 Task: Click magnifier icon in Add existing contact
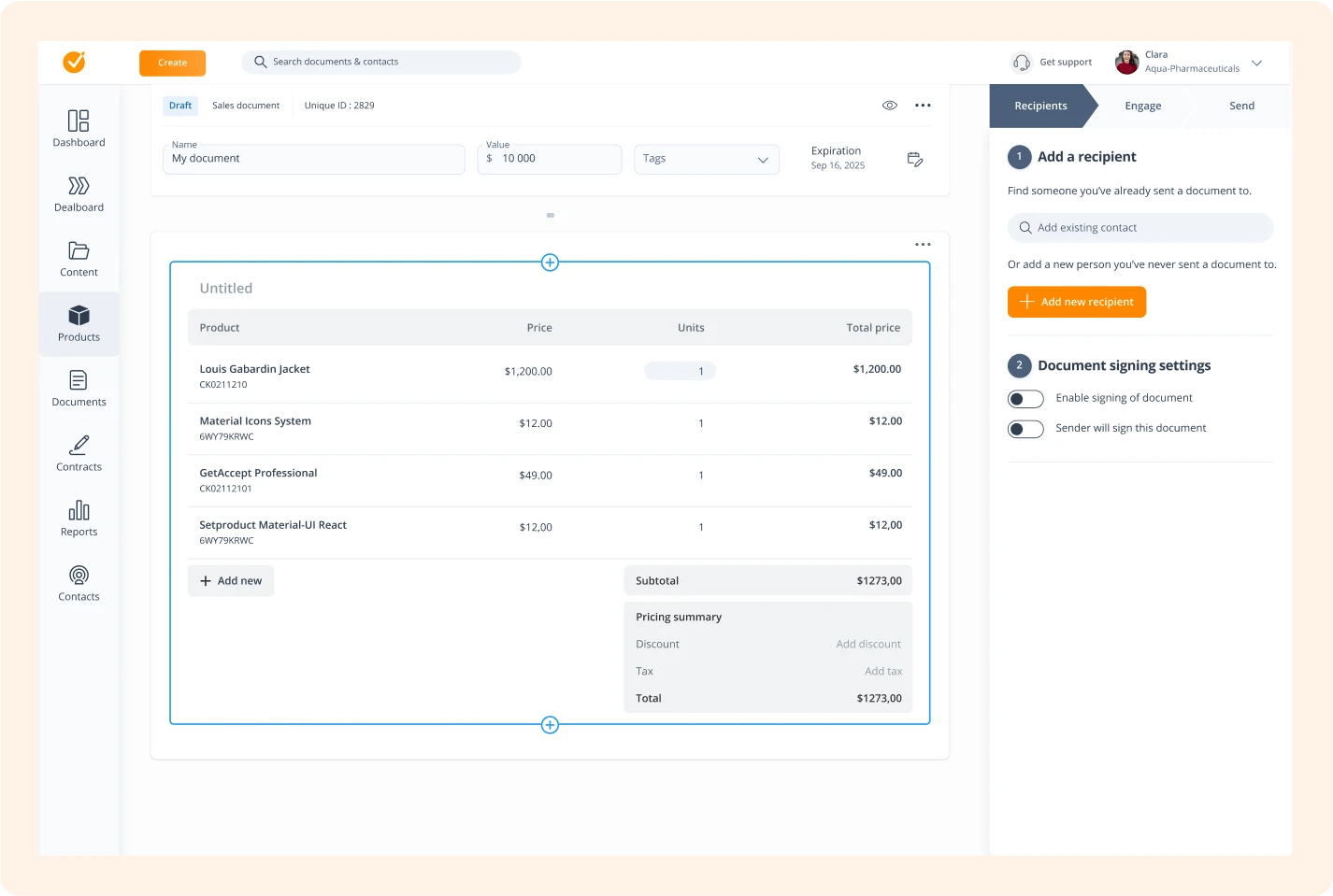[1025, 228]
